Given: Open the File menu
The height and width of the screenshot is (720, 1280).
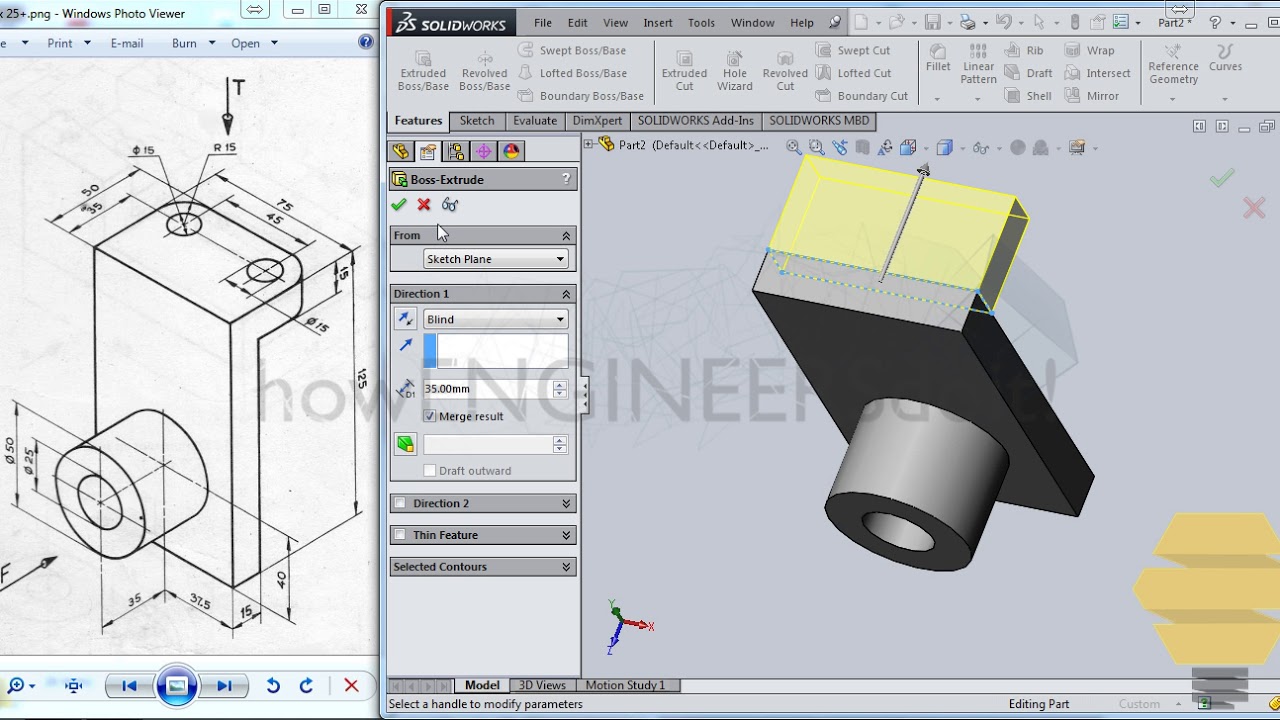Looking at the screenshot, I should (x=543, y=22).
